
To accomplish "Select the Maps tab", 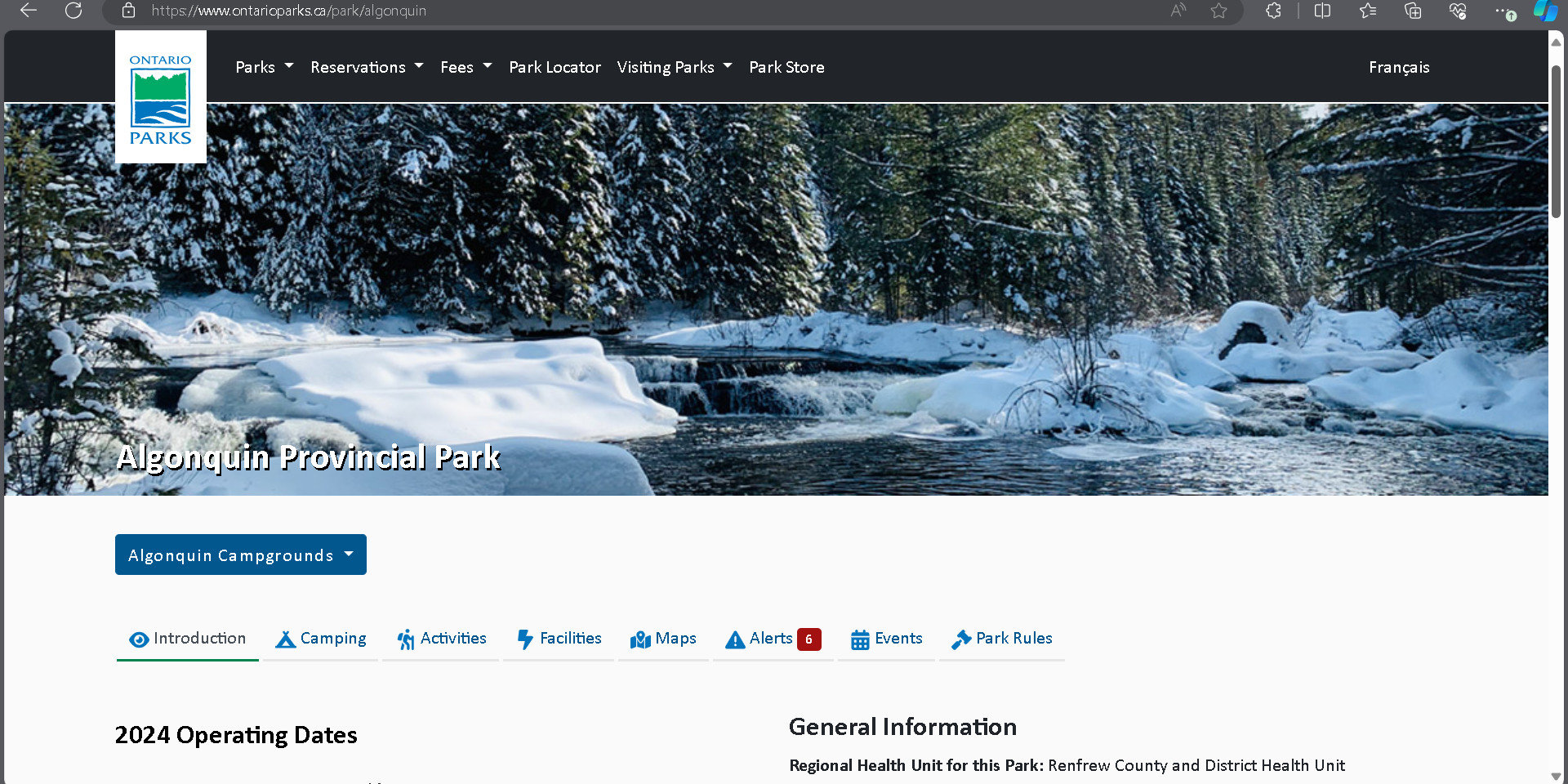I will [663, 639].
